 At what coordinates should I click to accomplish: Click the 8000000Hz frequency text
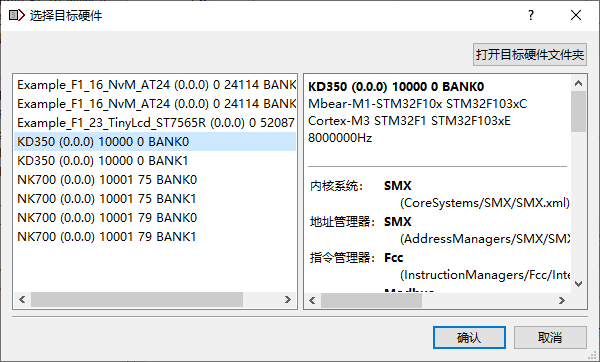340,138
